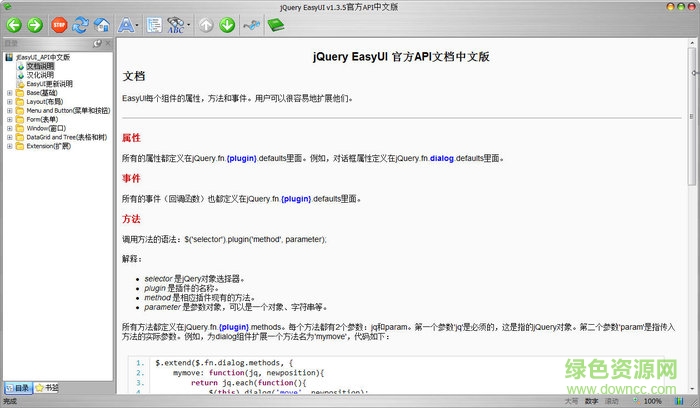Image resolution: width=700 pixels, height=408 pixels.
Task: Select the Window(窗口) folder label
Action: pos(46,129)
